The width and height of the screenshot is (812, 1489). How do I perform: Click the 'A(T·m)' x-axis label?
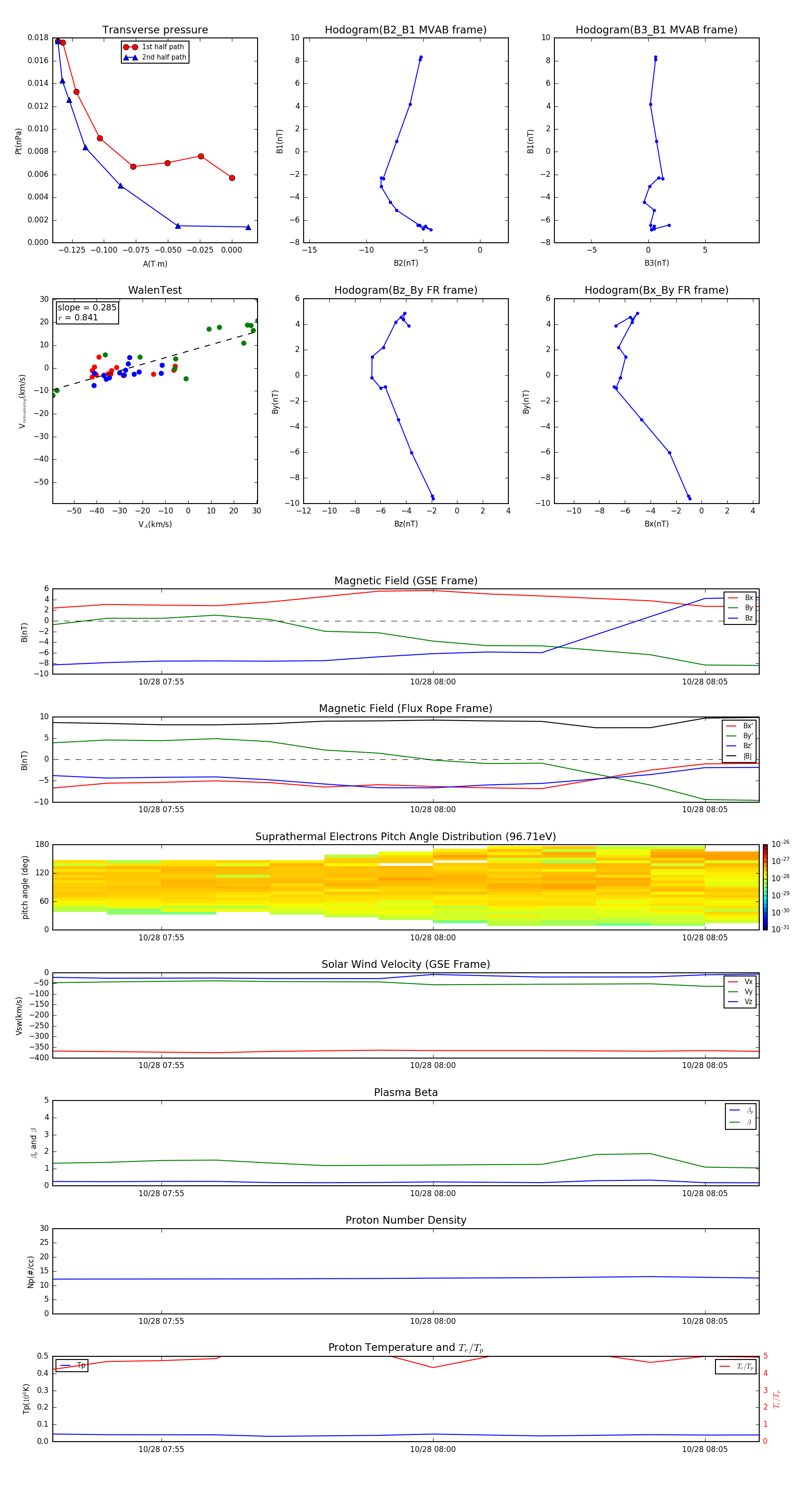pos(155,264)
